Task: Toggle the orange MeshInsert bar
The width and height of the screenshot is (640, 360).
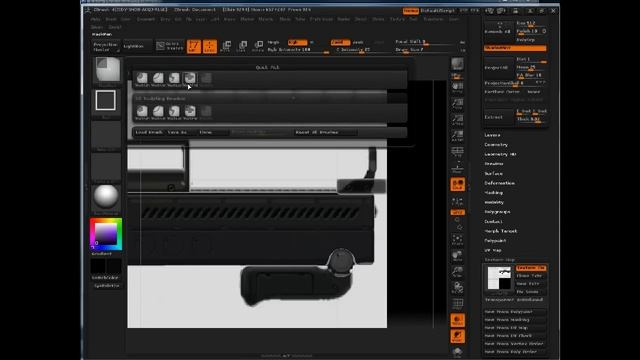Action: tap(515, 48)
